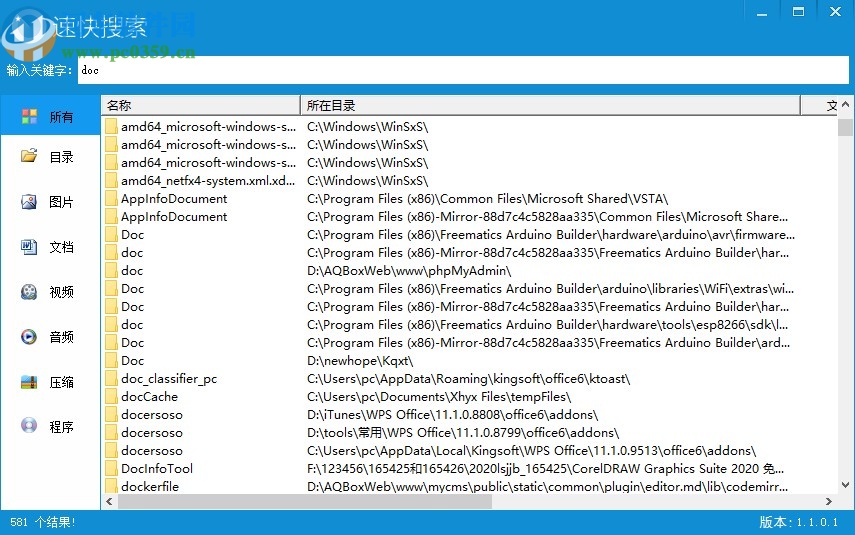Choose the 音频 audio category icon
The height and width of the screenshot is (535, 855).
[29, 336]
